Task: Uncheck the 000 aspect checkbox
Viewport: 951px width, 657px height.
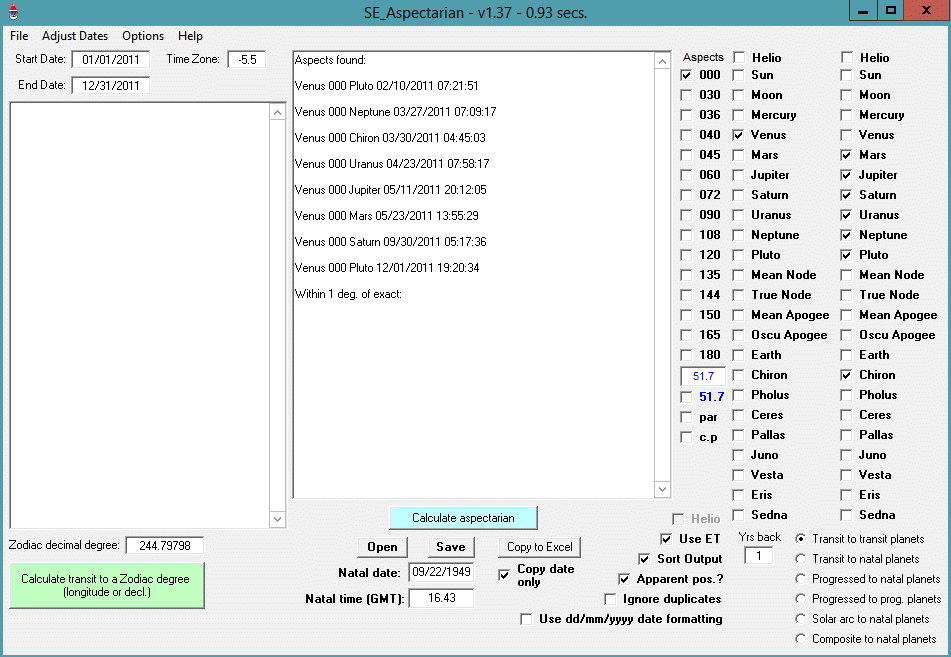Action: tap(686, 75)
